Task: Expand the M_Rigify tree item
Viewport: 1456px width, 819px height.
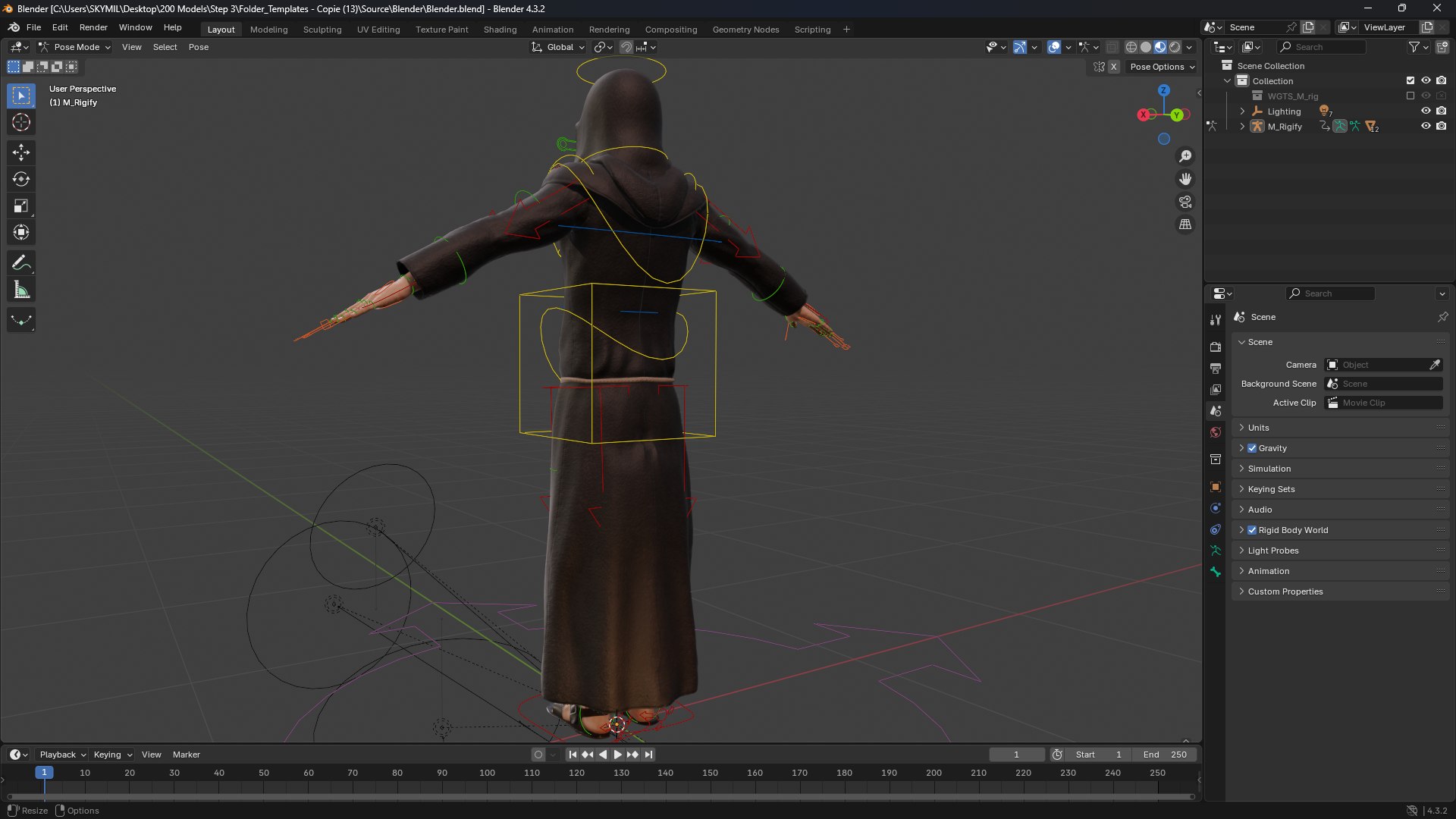Action: click(x=1242, y=127)
